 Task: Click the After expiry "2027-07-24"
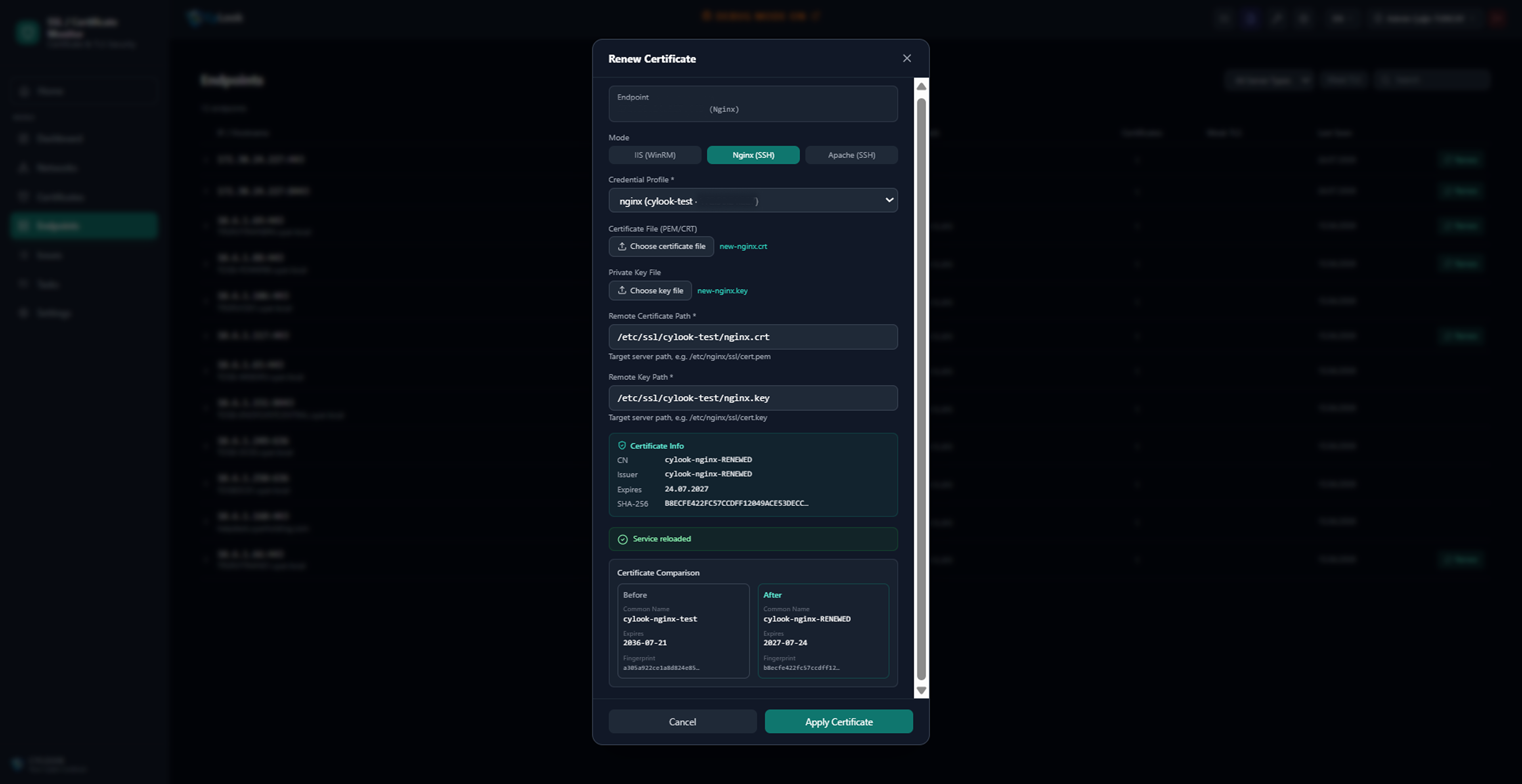tap(785, 643)
